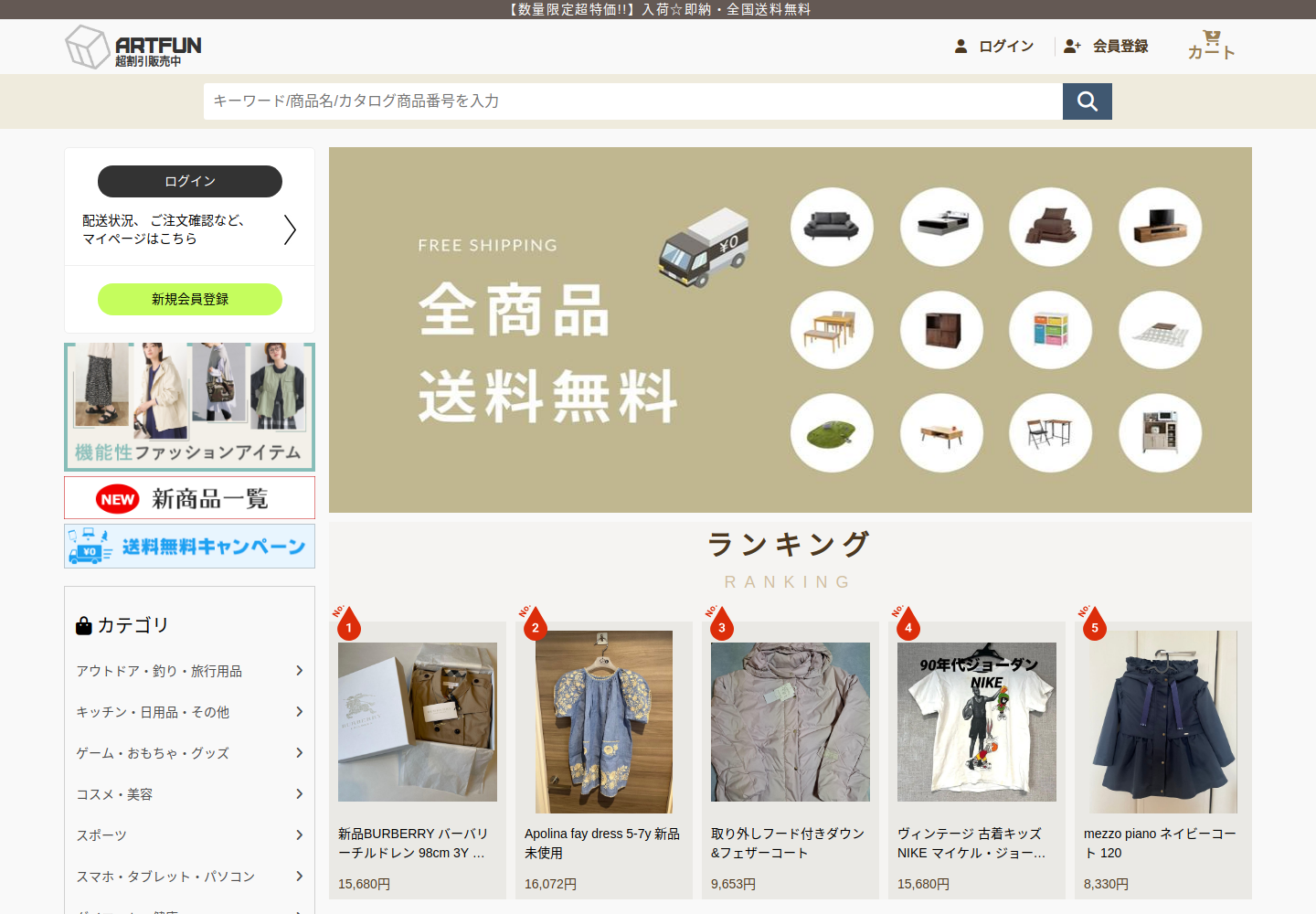Select the desk and chair circle icon
Viewport: 1316px width, 914px height.
pyautogui.click(x=1050, y=433)
